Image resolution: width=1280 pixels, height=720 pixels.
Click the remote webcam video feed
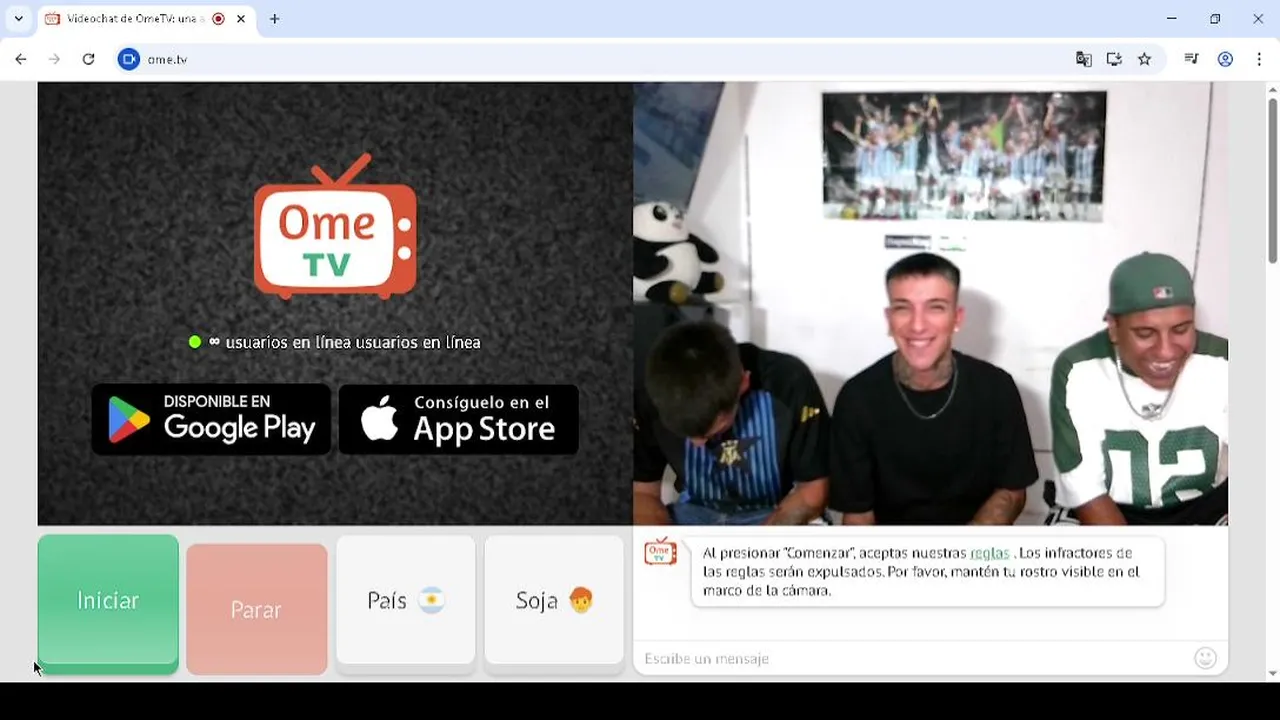[x=930, y=303]
